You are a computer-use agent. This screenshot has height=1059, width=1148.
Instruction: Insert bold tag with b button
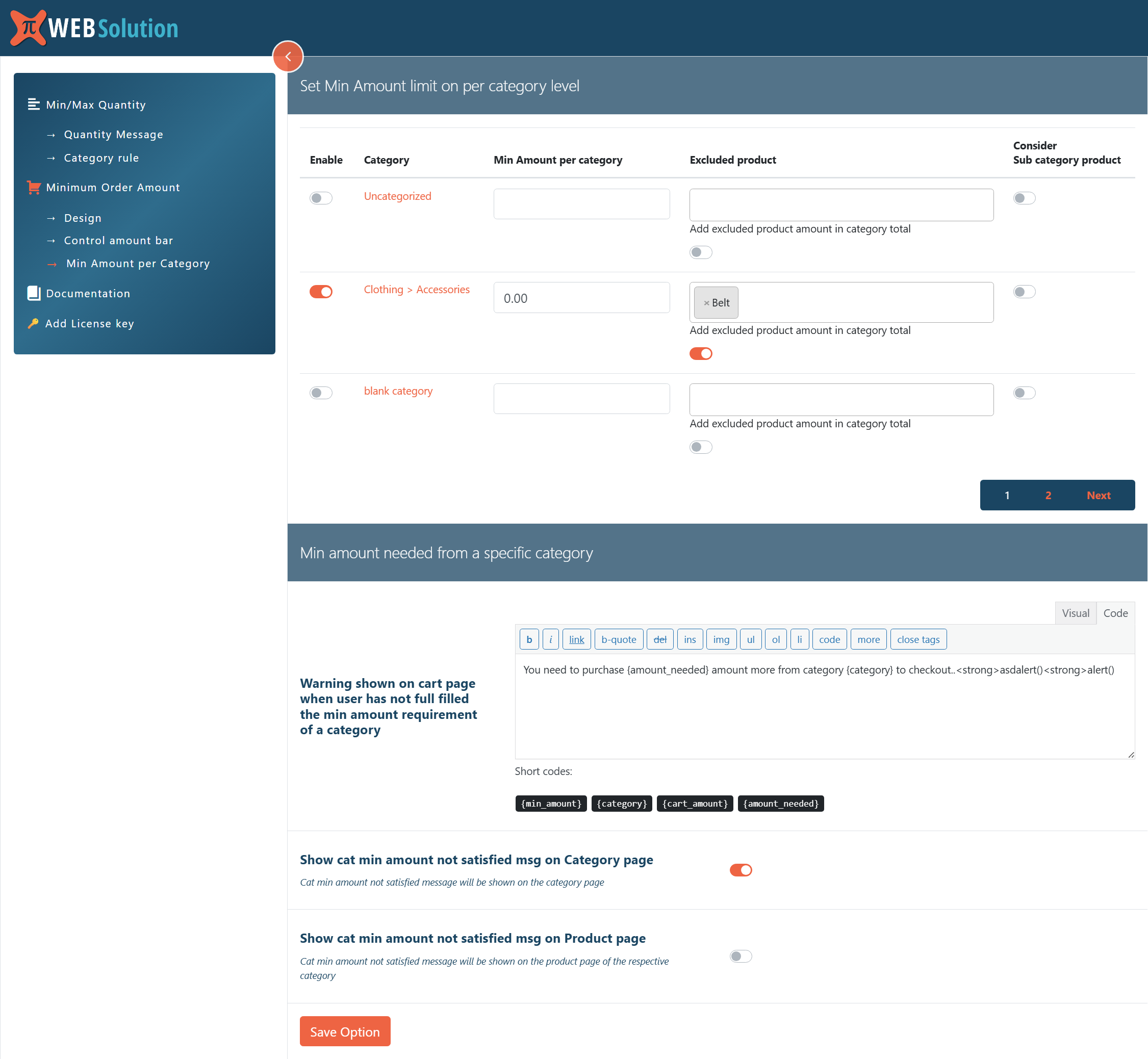(528, 639)
